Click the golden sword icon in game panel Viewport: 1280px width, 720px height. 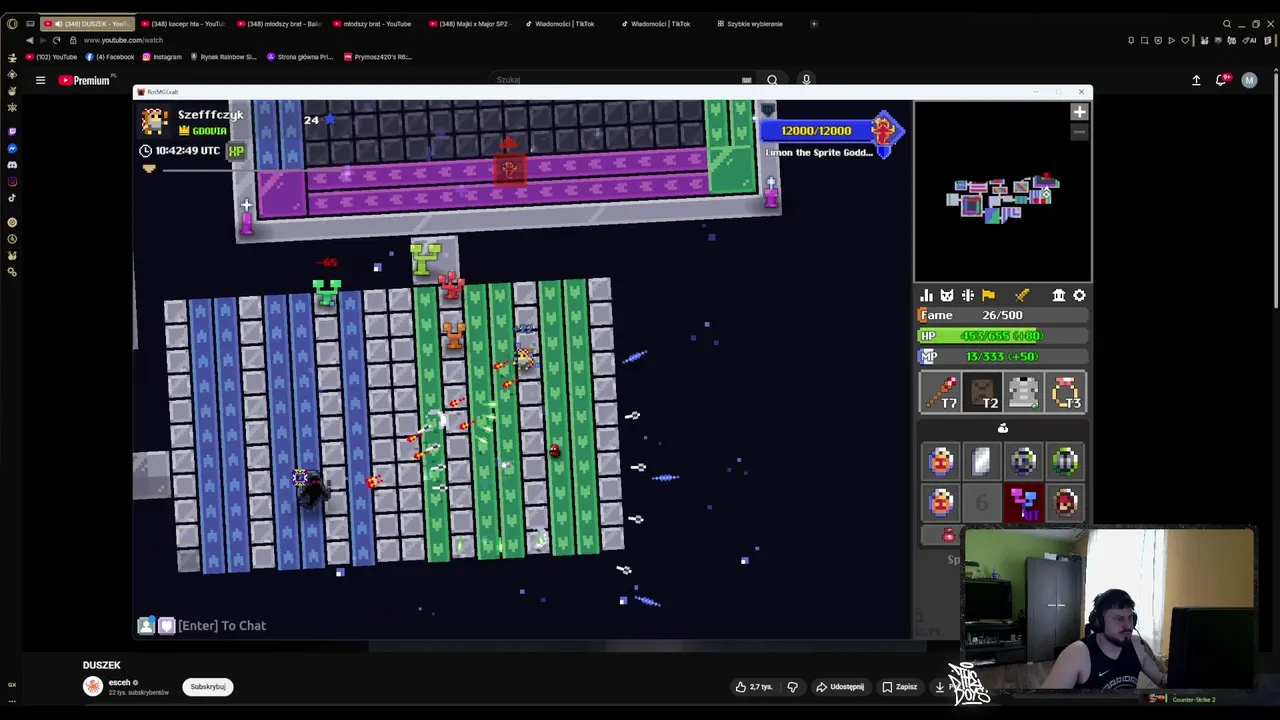pos(1022,295)
